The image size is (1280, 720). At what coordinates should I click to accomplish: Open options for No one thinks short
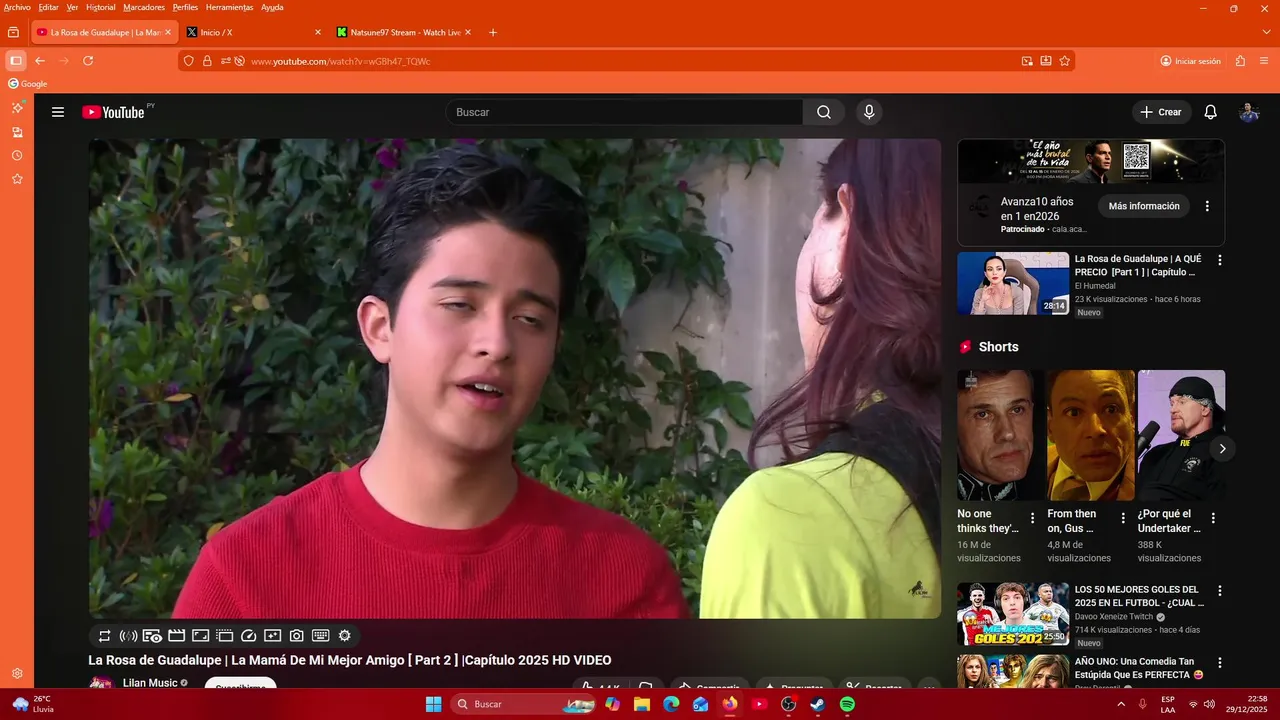point(1033,518)
